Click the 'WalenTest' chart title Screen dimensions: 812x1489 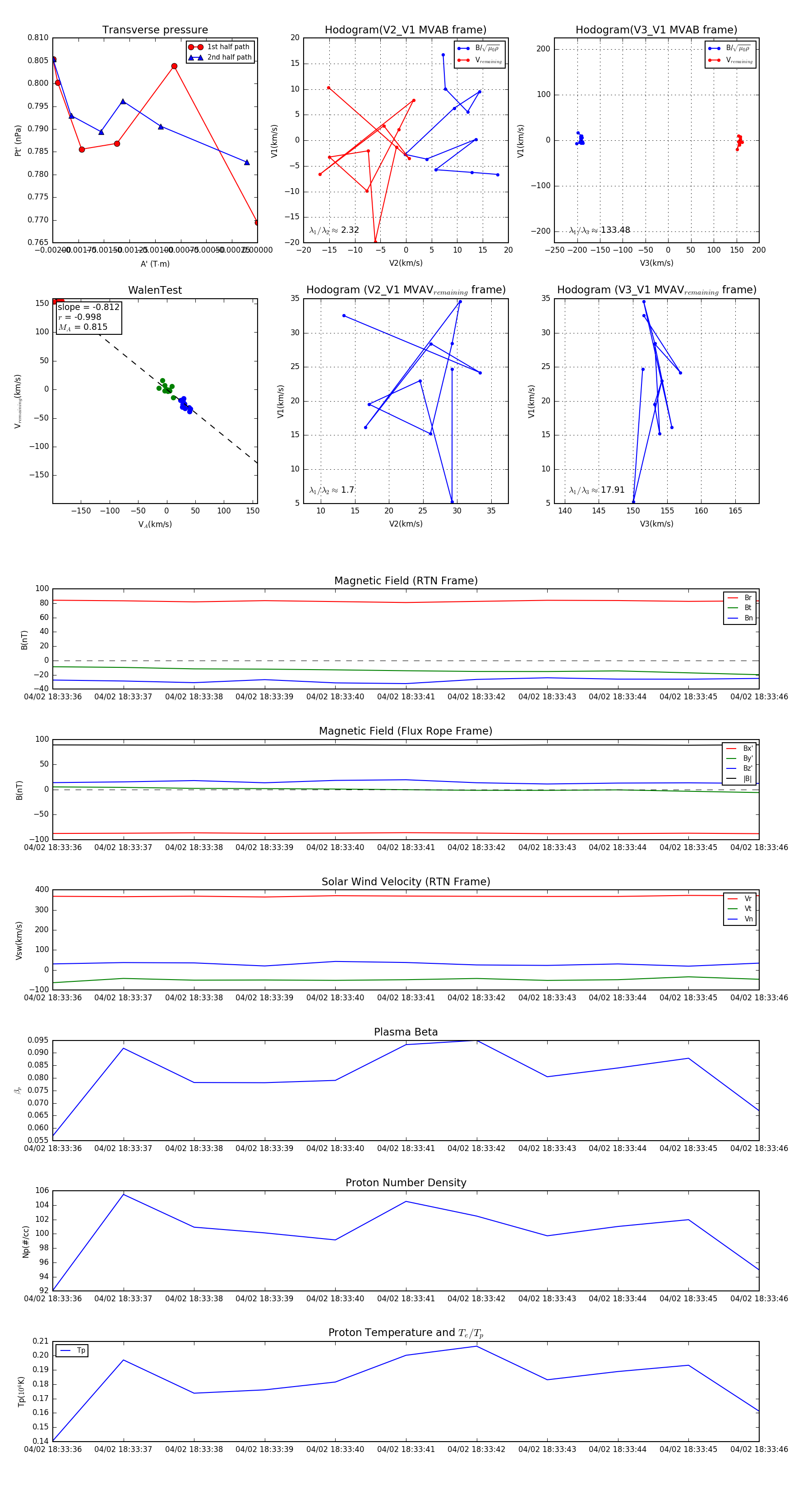(155, 290)
